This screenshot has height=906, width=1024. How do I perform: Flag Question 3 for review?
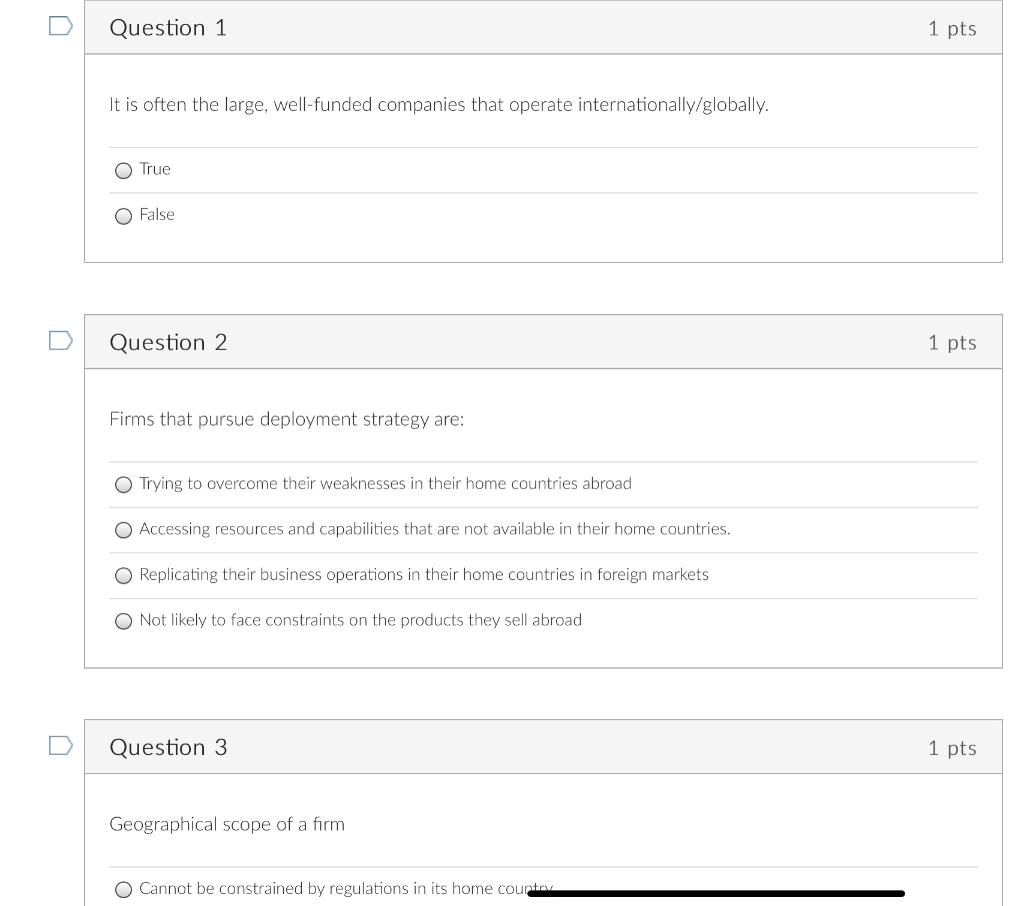pos(61,746)
